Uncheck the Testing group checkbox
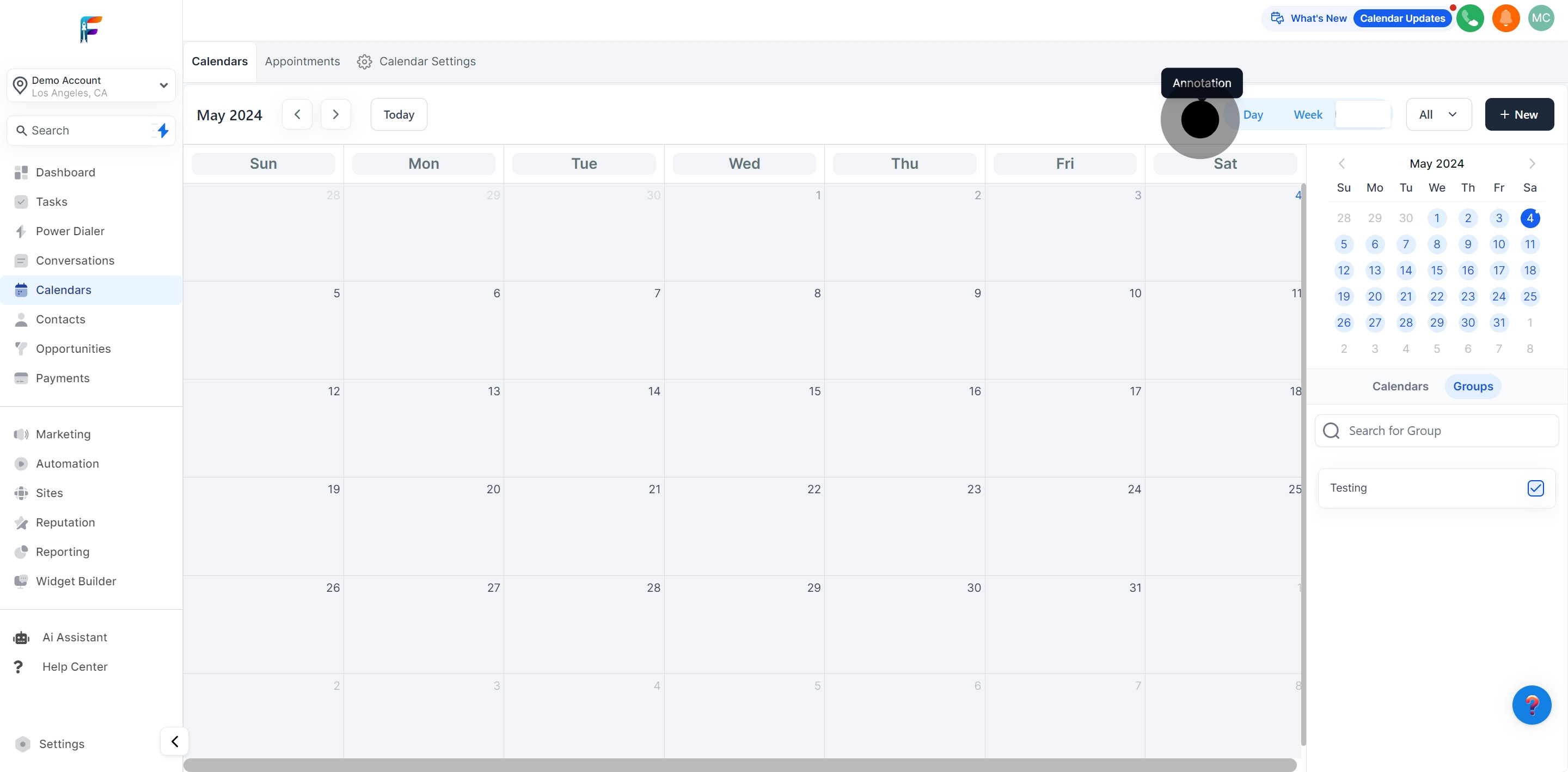Viewport: 1568px width, 772px height. click(1535, 488)
